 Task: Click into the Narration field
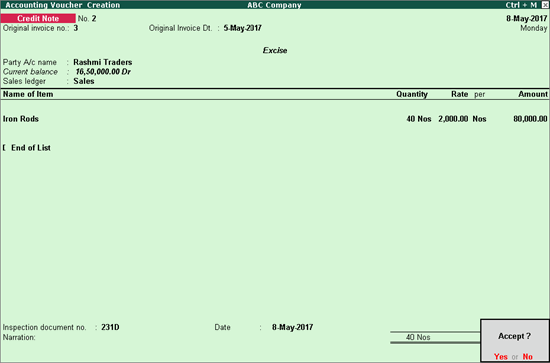(210, 337)
